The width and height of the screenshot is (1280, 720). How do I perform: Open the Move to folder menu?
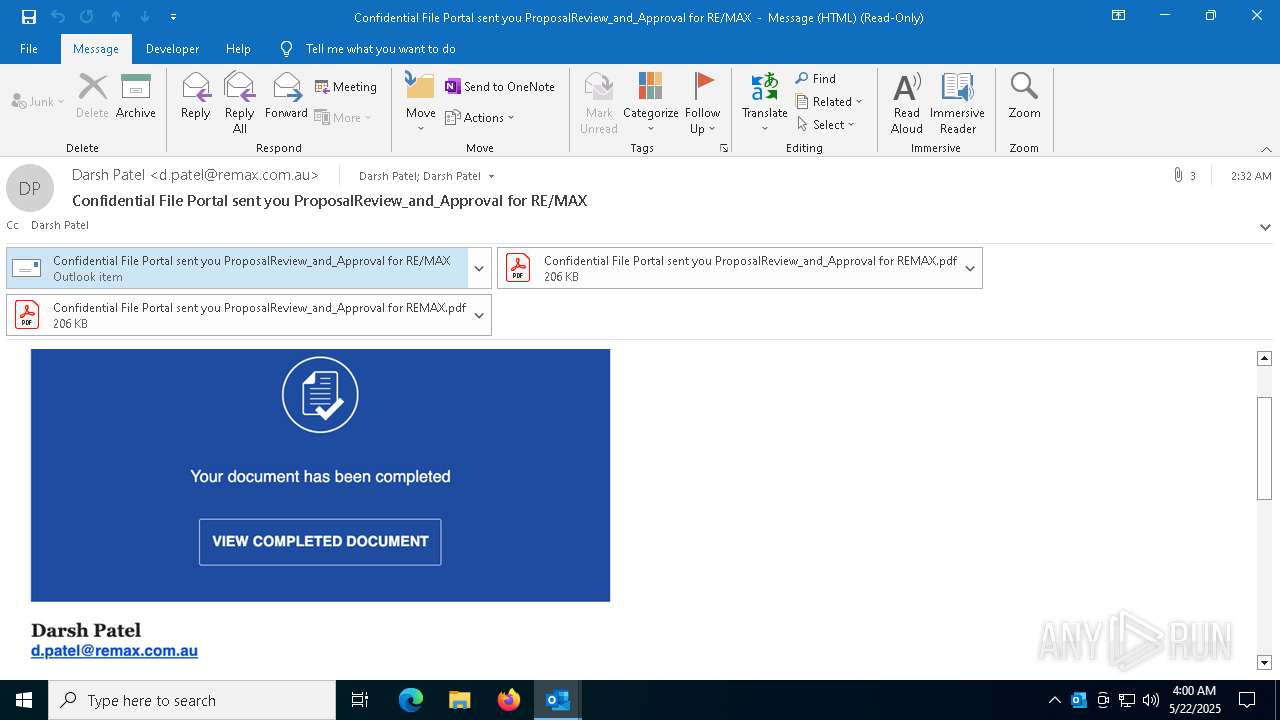pos(420,102)
